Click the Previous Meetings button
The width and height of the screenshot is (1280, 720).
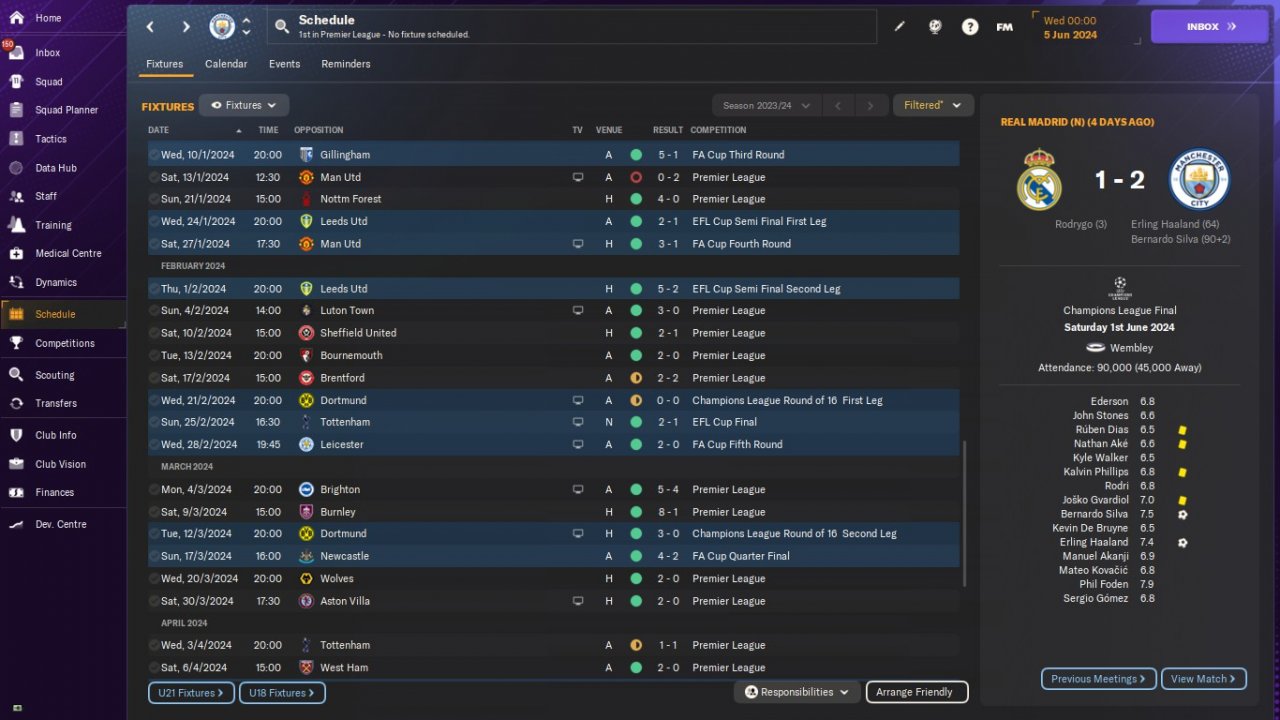click(x=1099, y=679)
